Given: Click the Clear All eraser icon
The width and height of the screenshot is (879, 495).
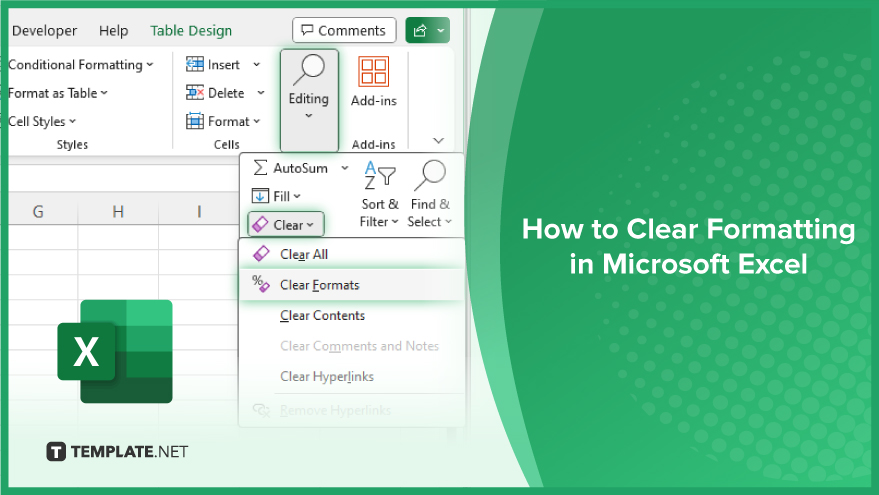Looking at the screenshot, I should click(x=261, y=253).
